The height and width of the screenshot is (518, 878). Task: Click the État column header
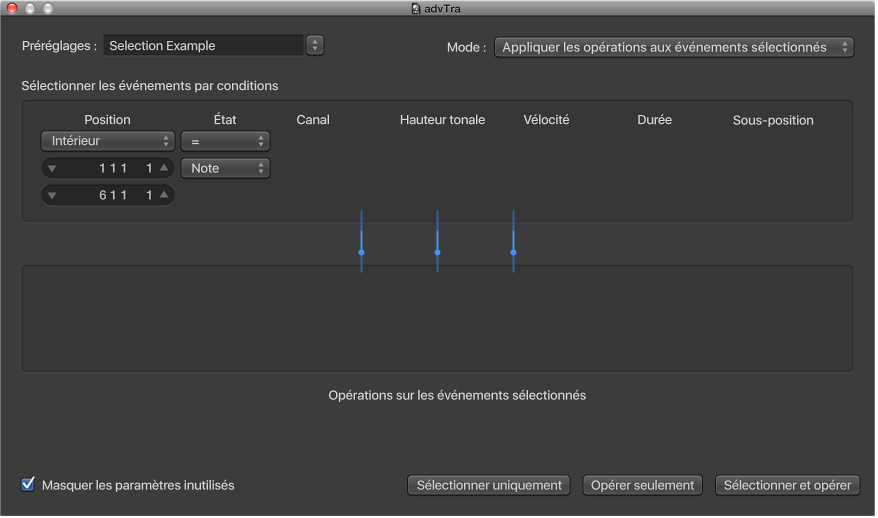(225, 120)
